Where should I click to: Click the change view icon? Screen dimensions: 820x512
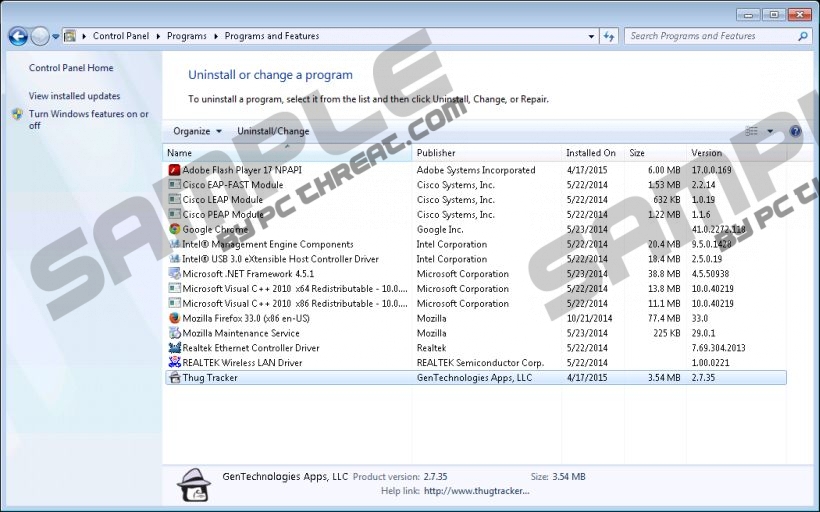click(x=752, y=131)
